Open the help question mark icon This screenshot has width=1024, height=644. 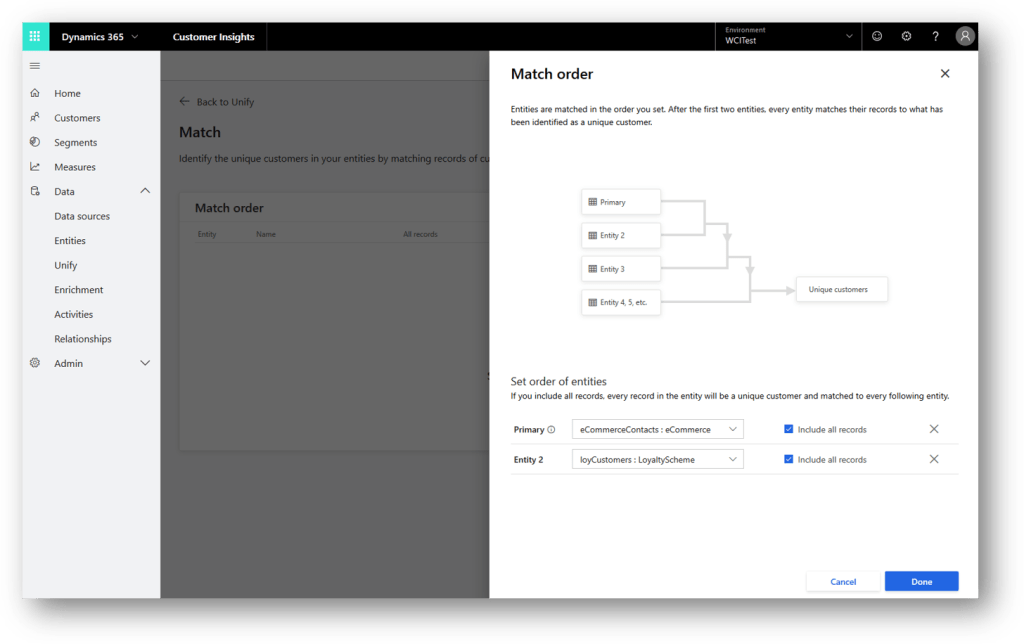pyautogui.click(x=935, y=36)
